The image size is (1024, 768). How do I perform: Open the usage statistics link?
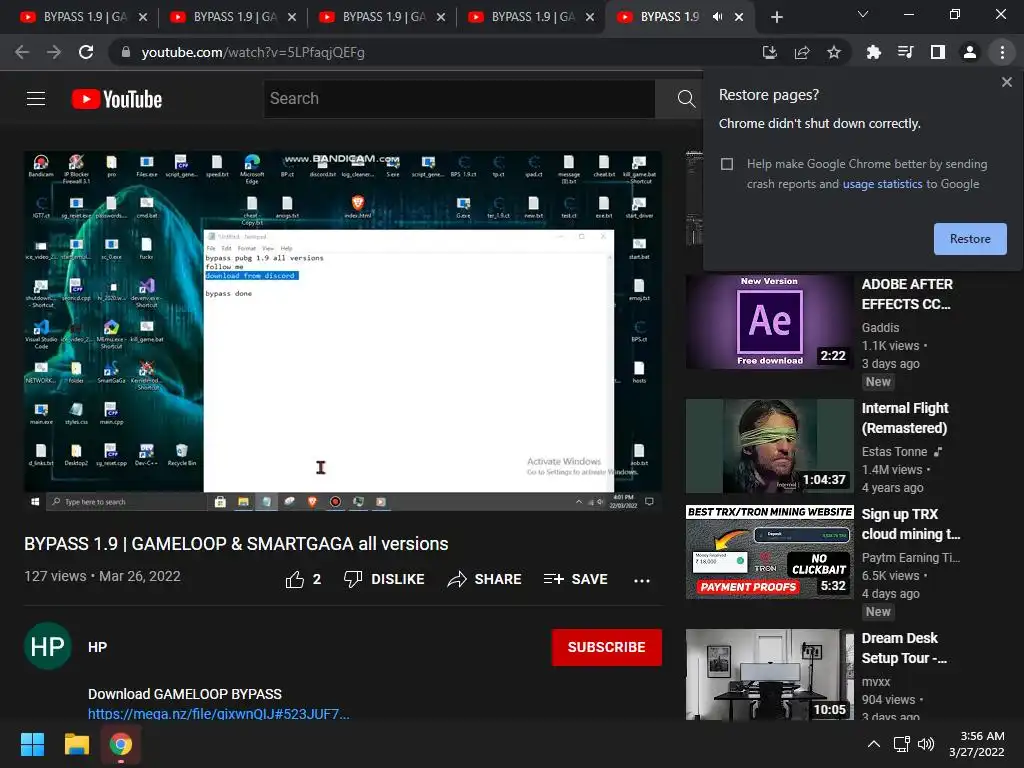882,184
